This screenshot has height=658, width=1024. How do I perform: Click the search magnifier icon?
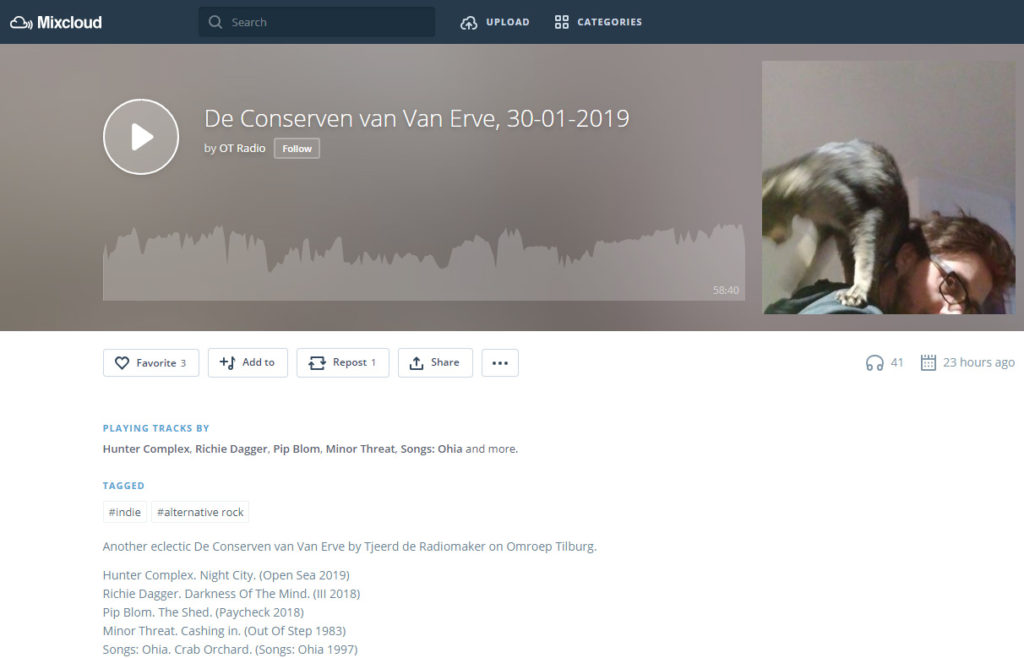coord(216,22)
